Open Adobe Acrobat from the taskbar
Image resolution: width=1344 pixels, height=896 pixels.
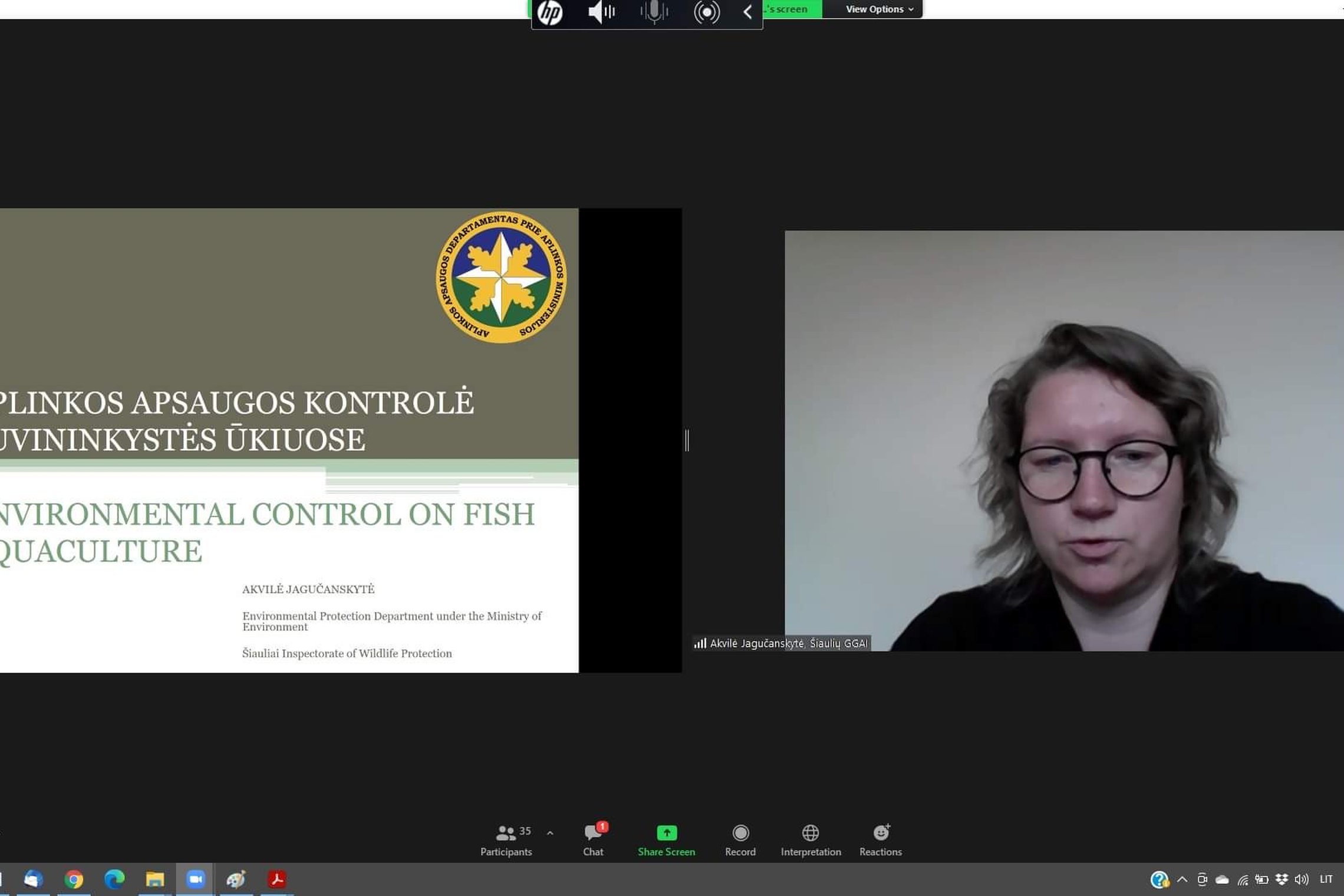coord(276,879)
